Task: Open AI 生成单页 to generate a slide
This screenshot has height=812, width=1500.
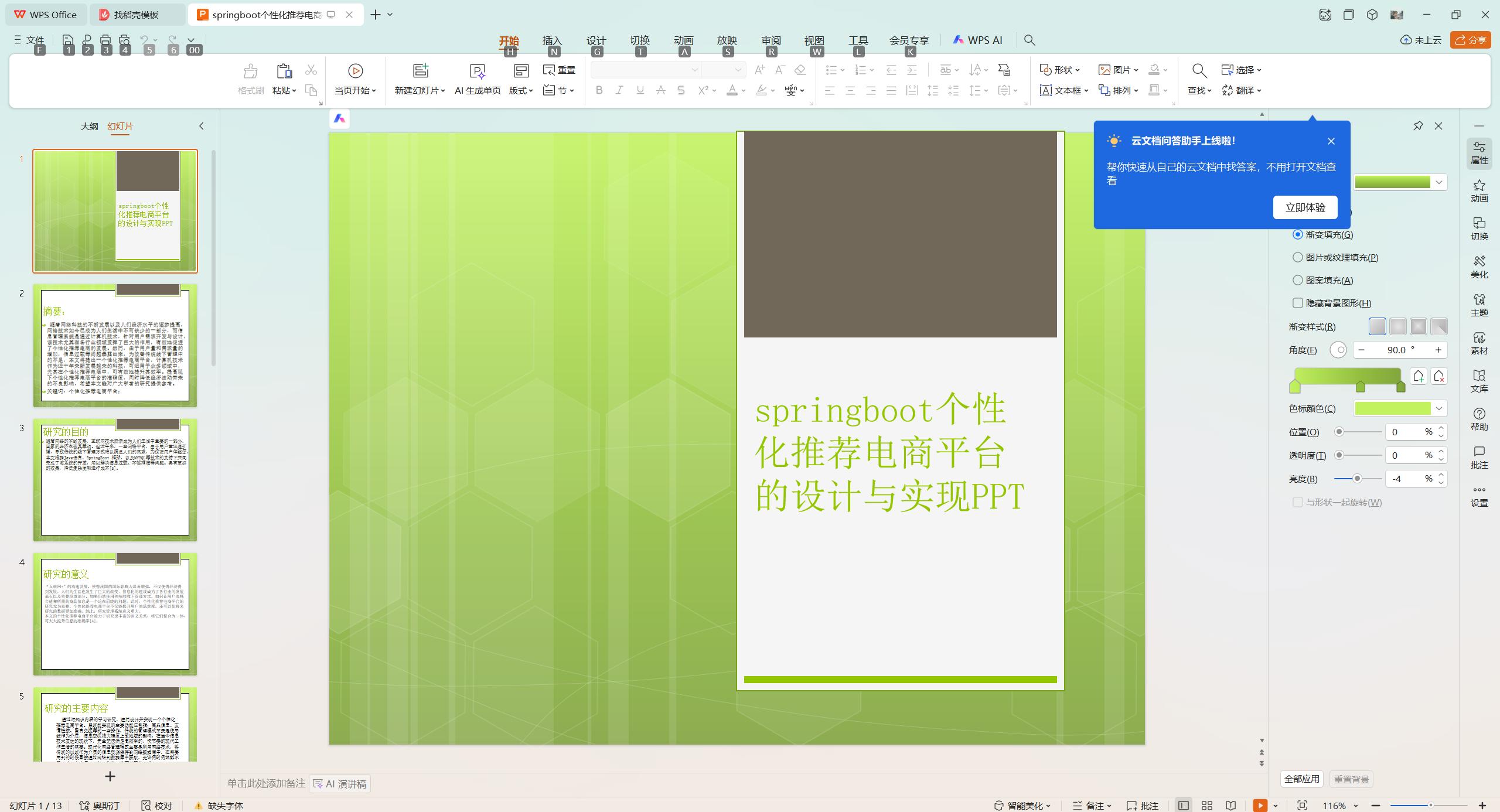Action: tap(477, 79)
